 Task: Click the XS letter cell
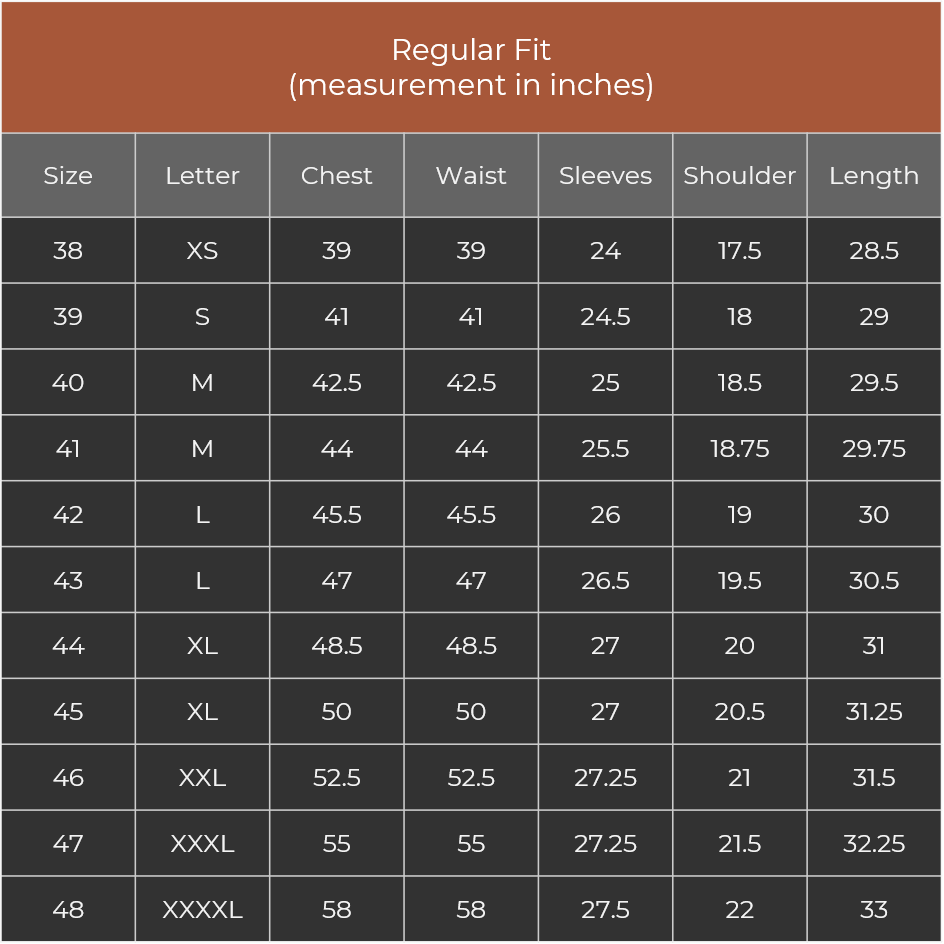[x=202, y=251]
